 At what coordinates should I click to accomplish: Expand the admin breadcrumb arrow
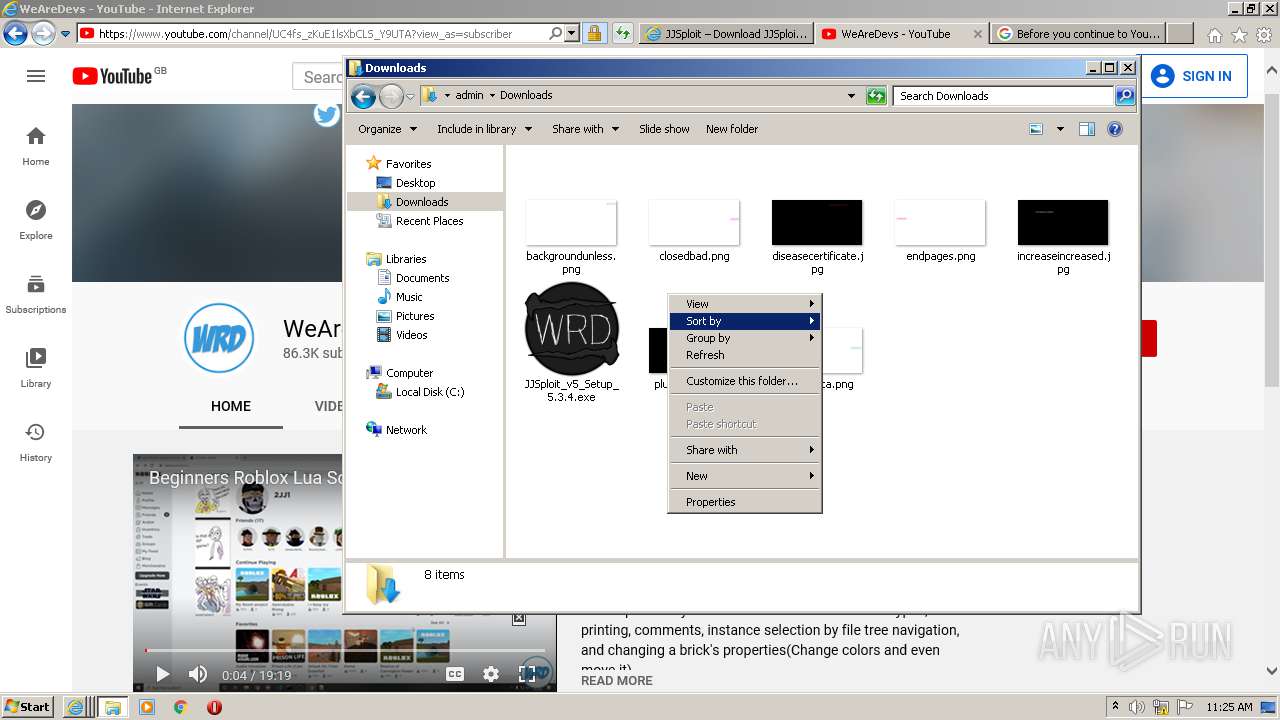pyautogui.click(x=492, y=96)
